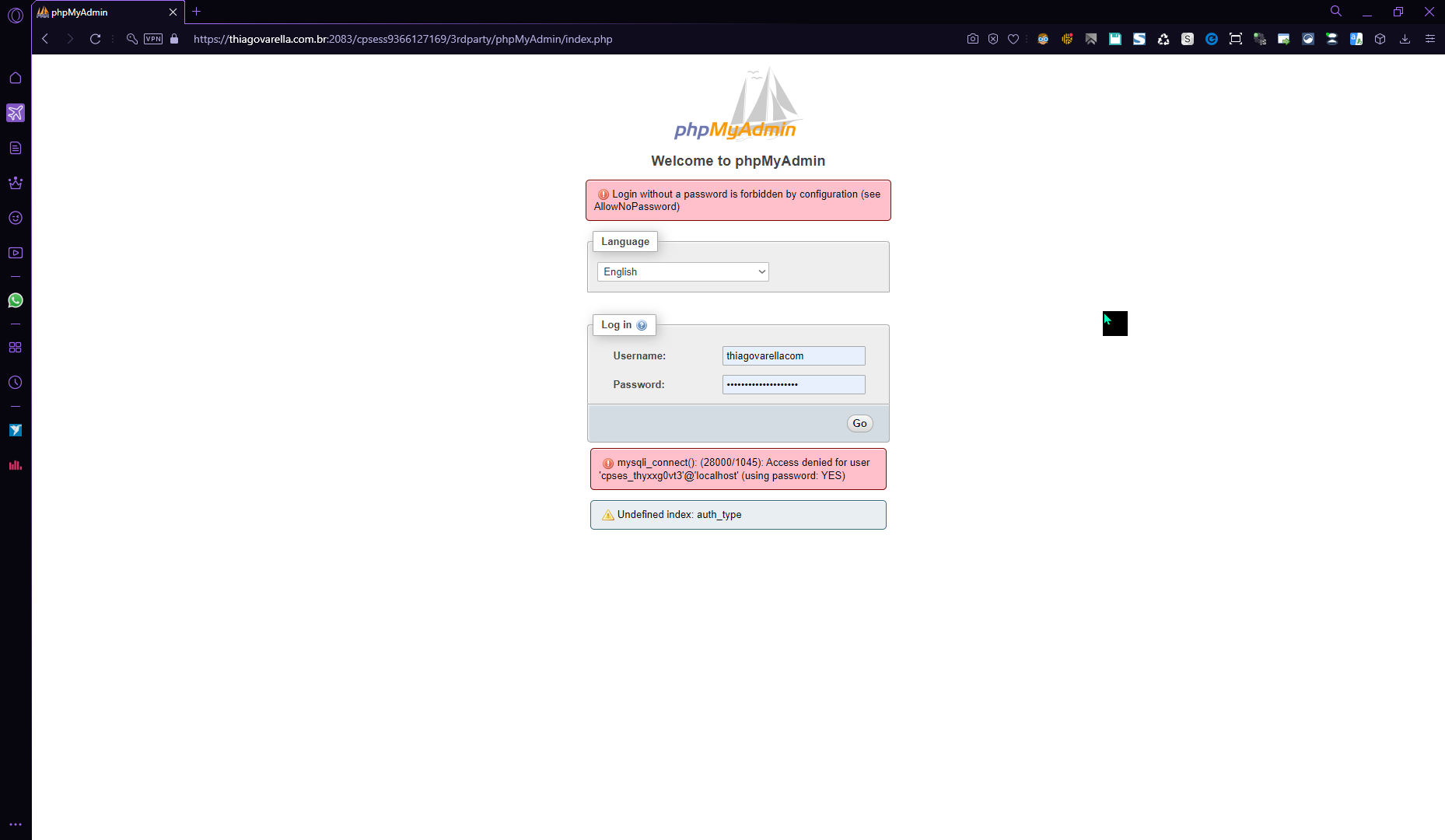
Task: Open sidebar three-dot setup menu
Action: (x=16, y=824)
